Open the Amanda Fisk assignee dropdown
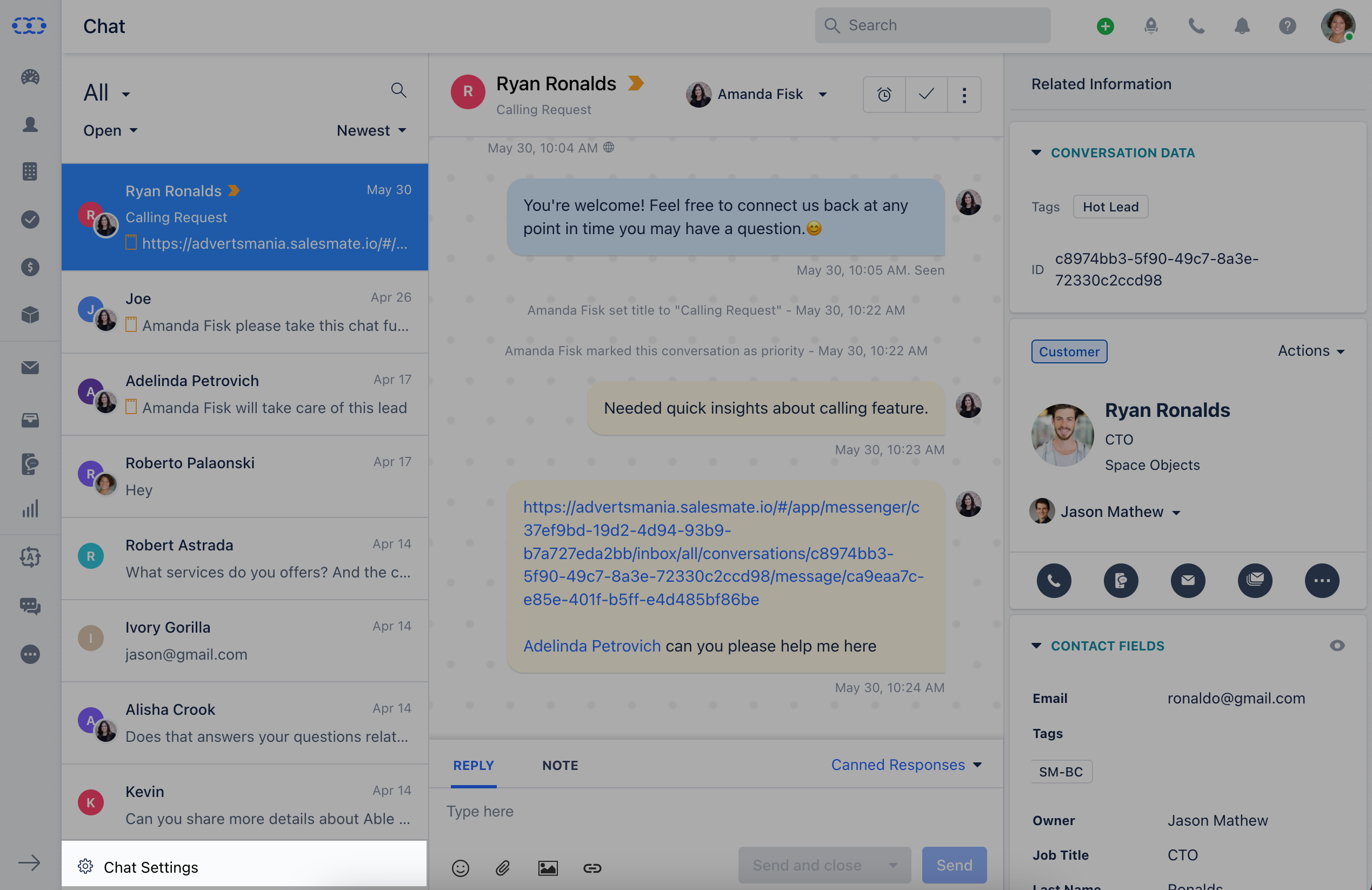 click(x=756, y=94)
